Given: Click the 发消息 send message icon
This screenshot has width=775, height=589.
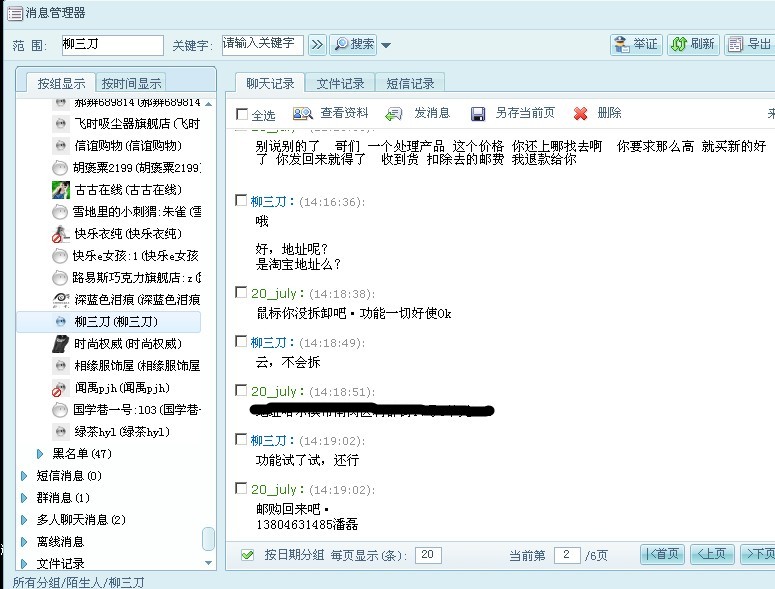Looking at the screenshot, I should pos(394,114).
